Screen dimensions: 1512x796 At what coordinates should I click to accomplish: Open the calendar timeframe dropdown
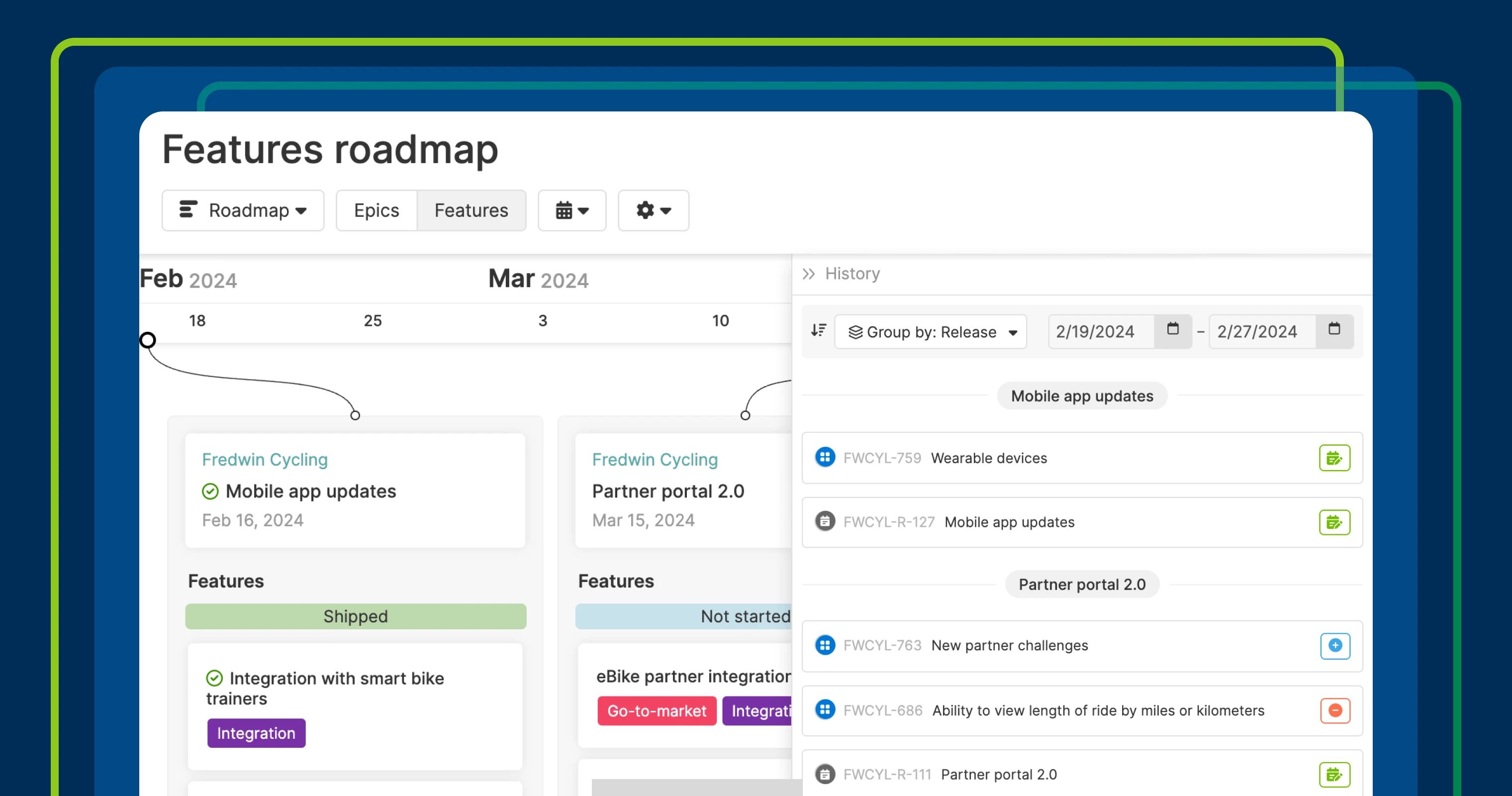click(571, 210)
